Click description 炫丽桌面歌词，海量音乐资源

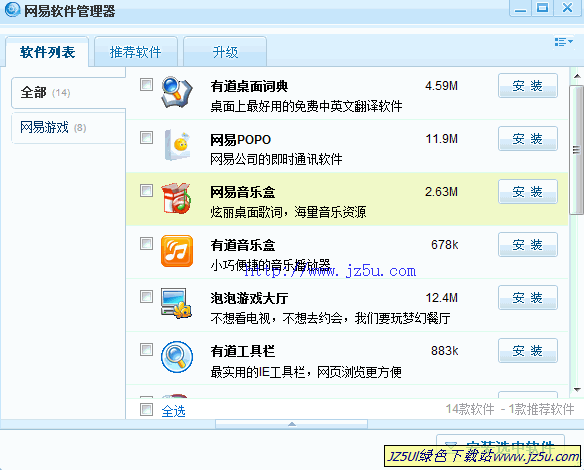coord(288,212)
